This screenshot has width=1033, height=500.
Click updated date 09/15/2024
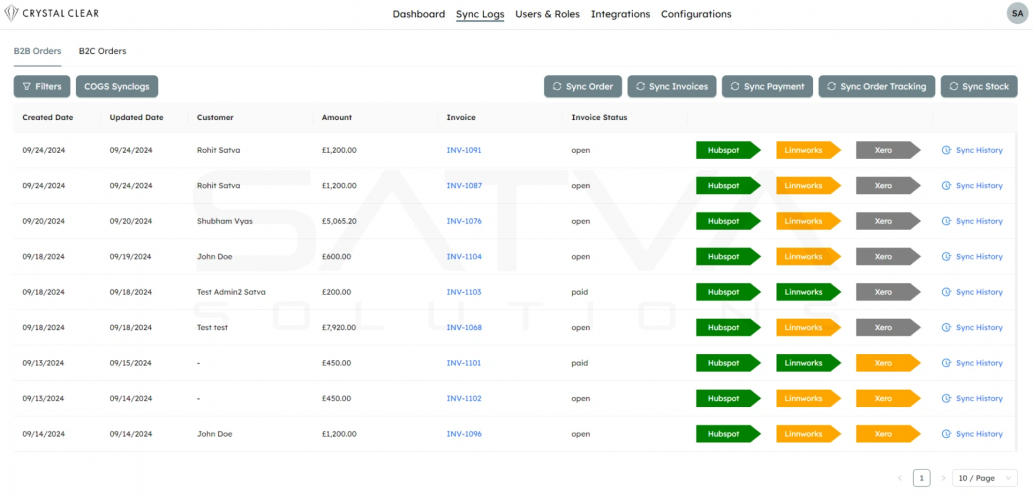coord(131,363)
